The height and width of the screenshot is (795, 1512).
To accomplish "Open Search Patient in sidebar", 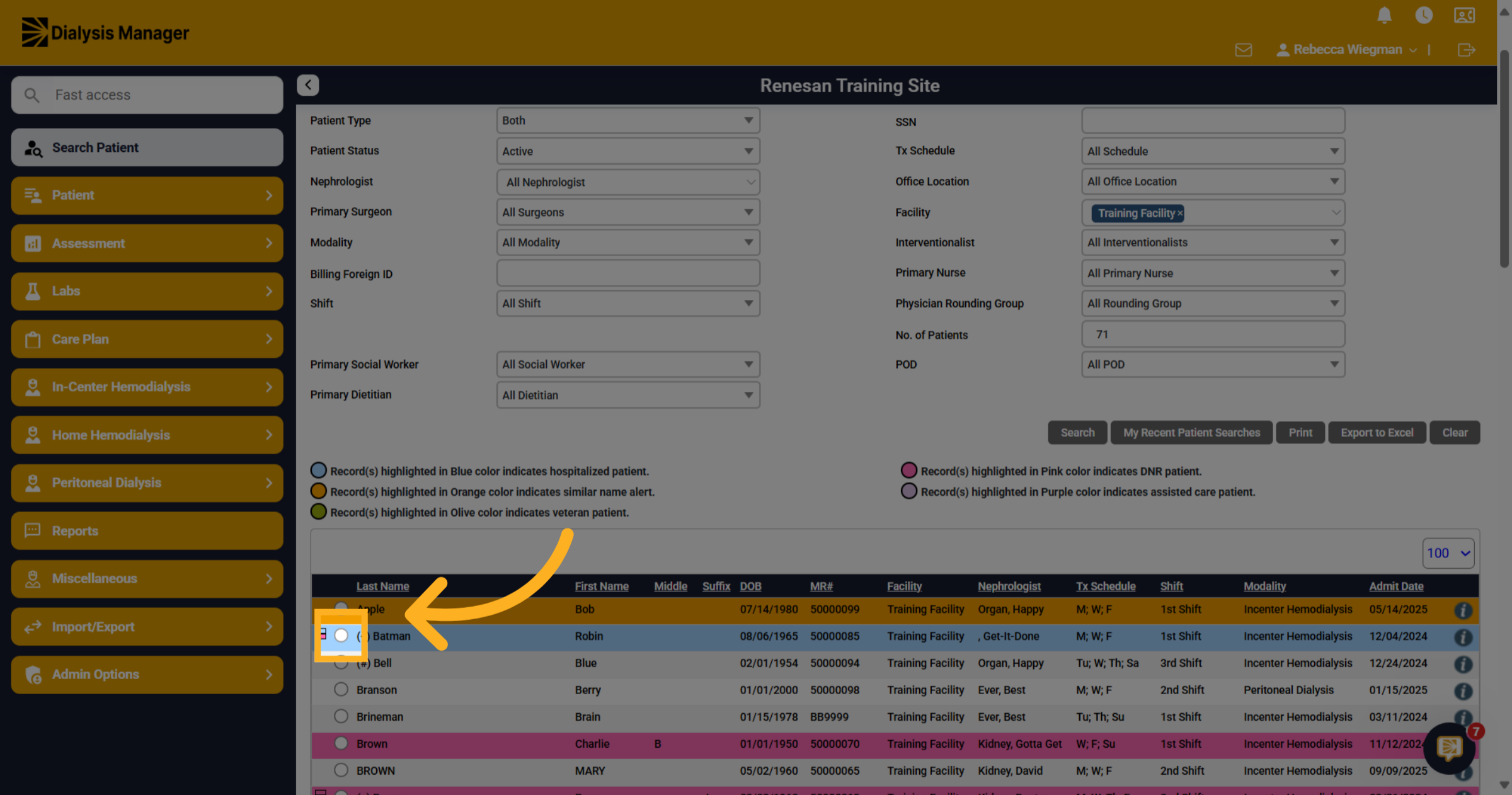I will (x=147, y=147).
